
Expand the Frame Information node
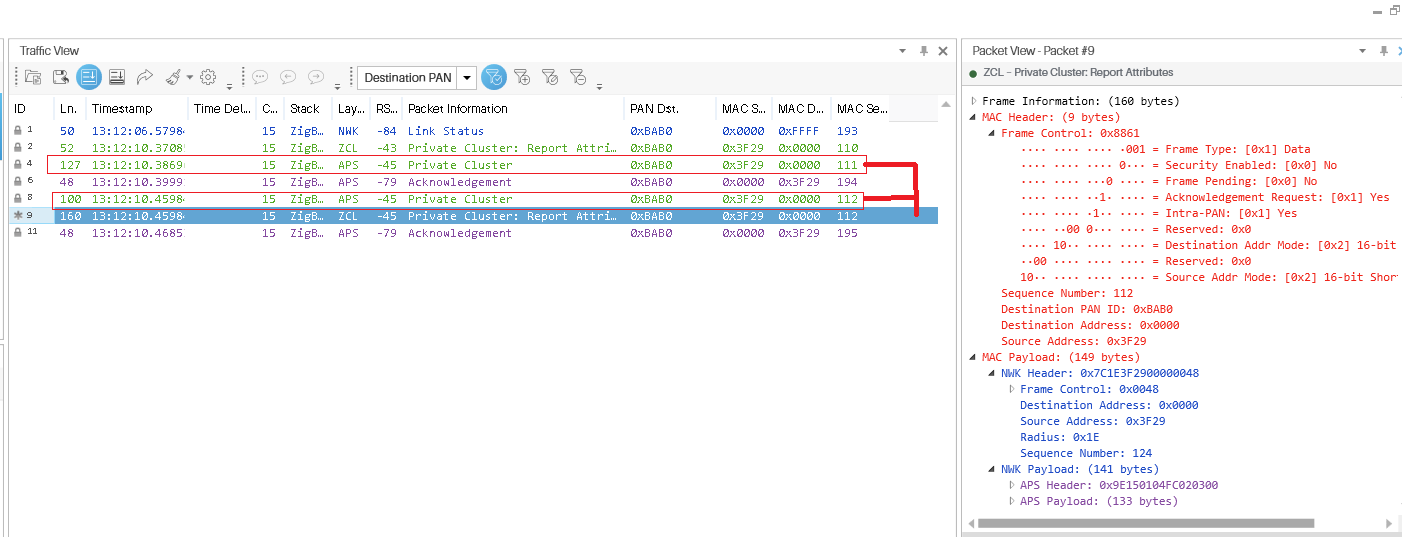point(975,101)
